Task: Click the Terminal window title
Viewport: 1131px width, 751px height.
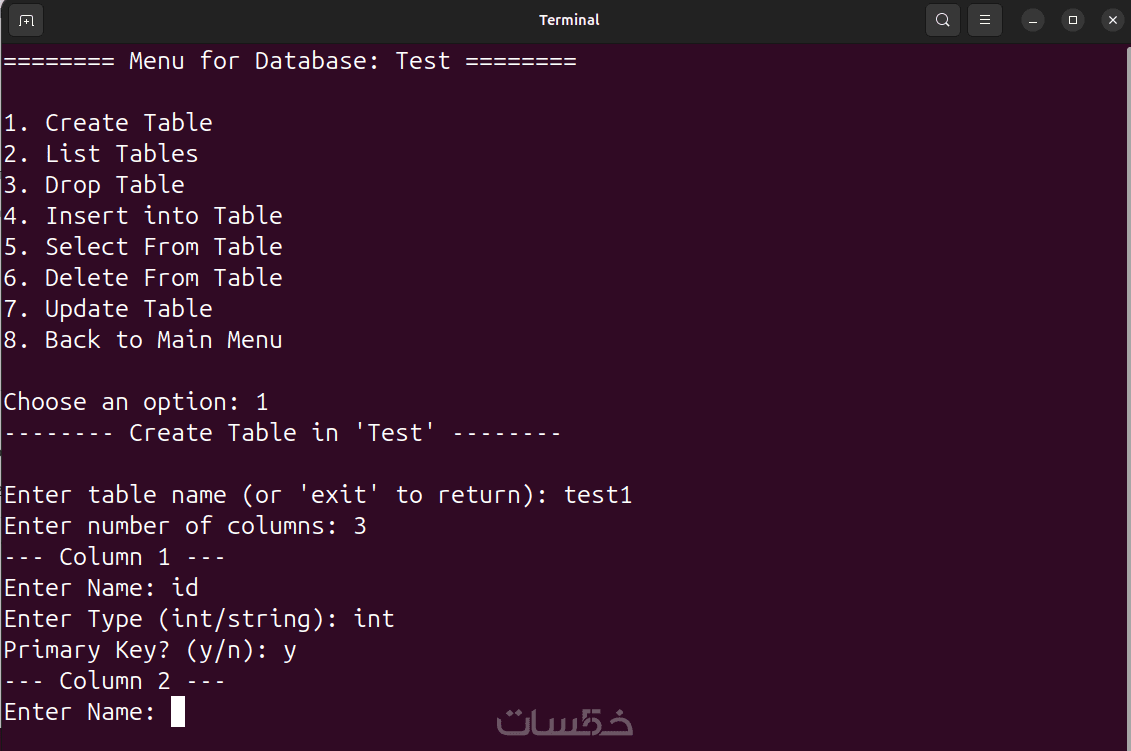Action: 569,20
